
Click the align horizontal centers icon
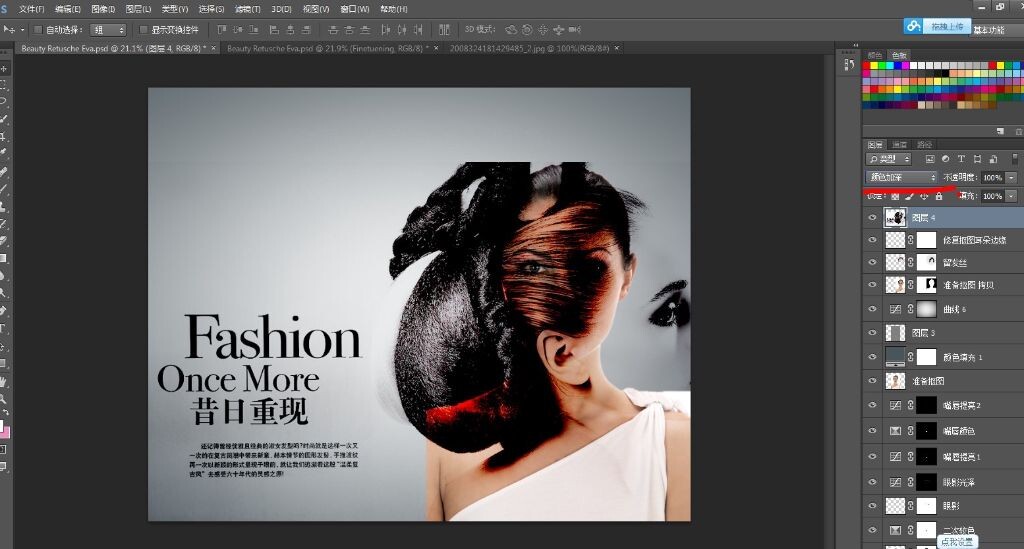[290, 29]
